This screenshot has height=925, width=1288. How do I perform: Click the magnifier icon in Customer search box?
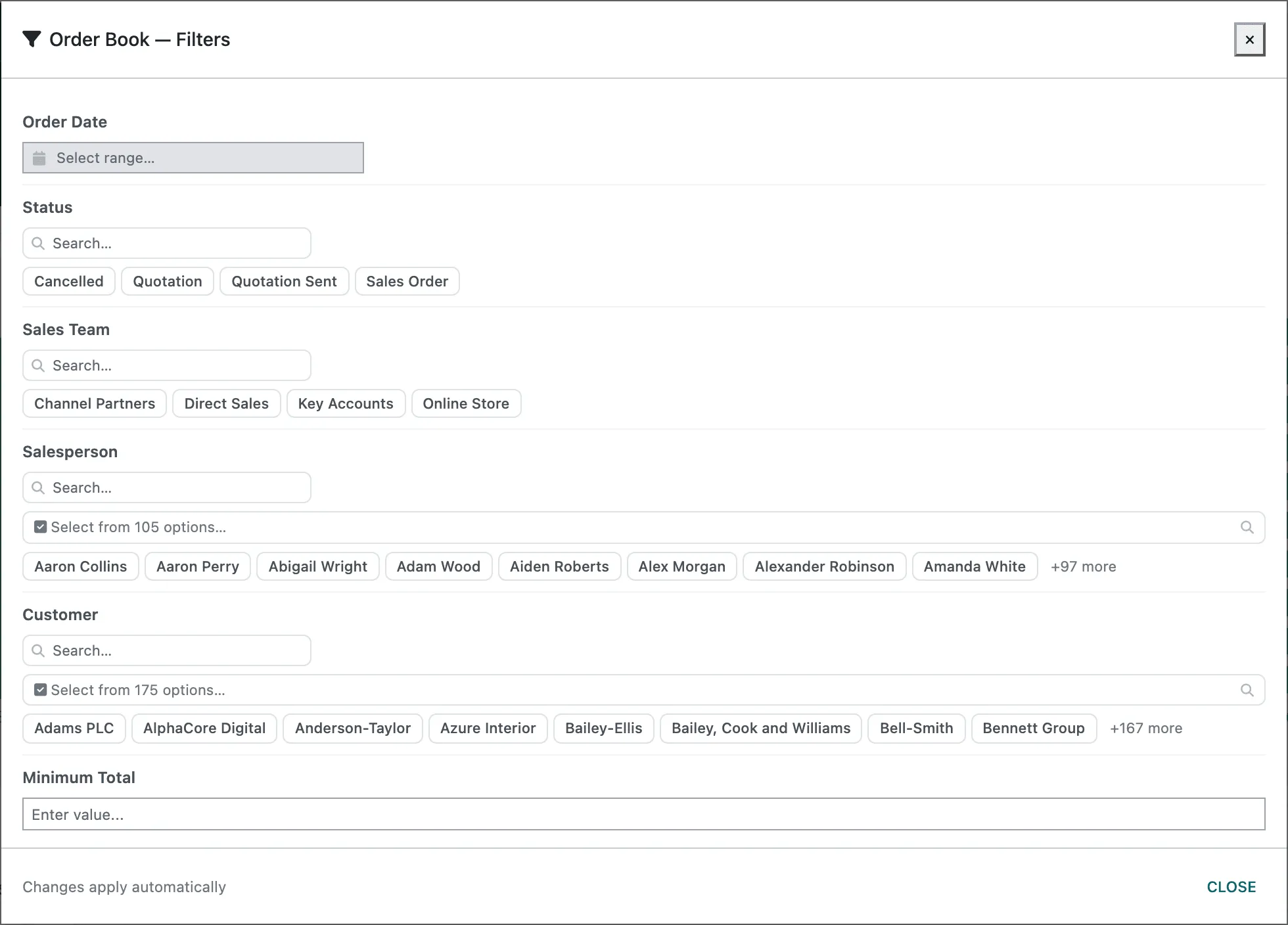[38, 650]
